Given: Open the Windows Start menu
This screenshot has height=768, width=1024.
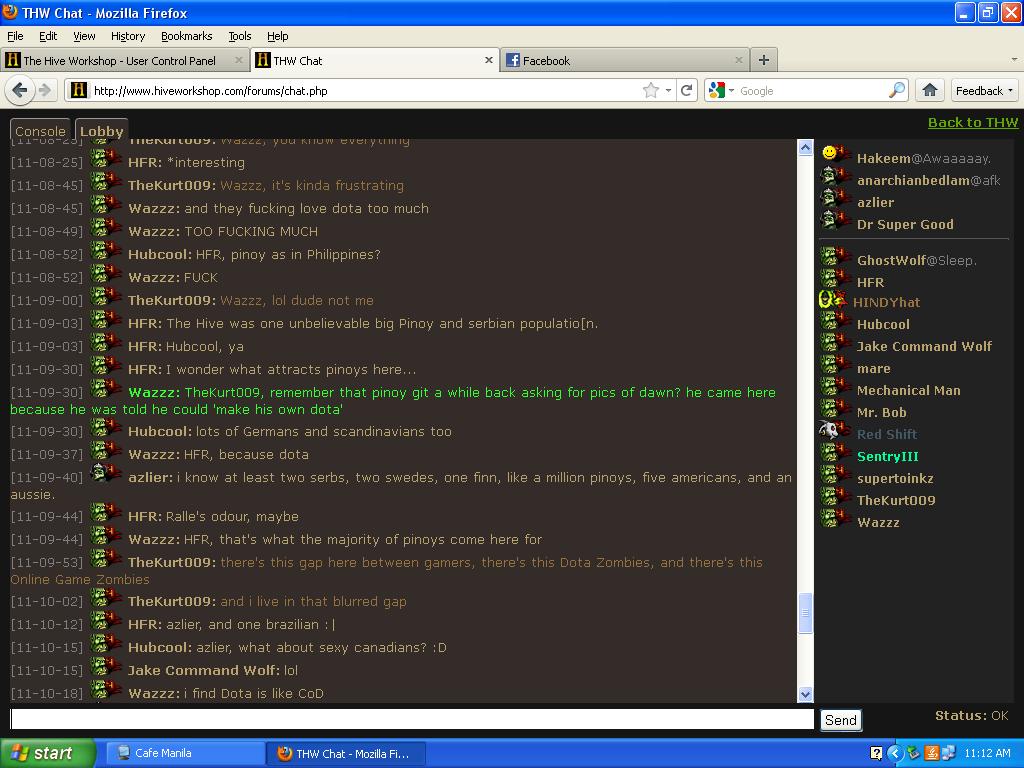Looking at the screenshot, I should pos(47,753).
